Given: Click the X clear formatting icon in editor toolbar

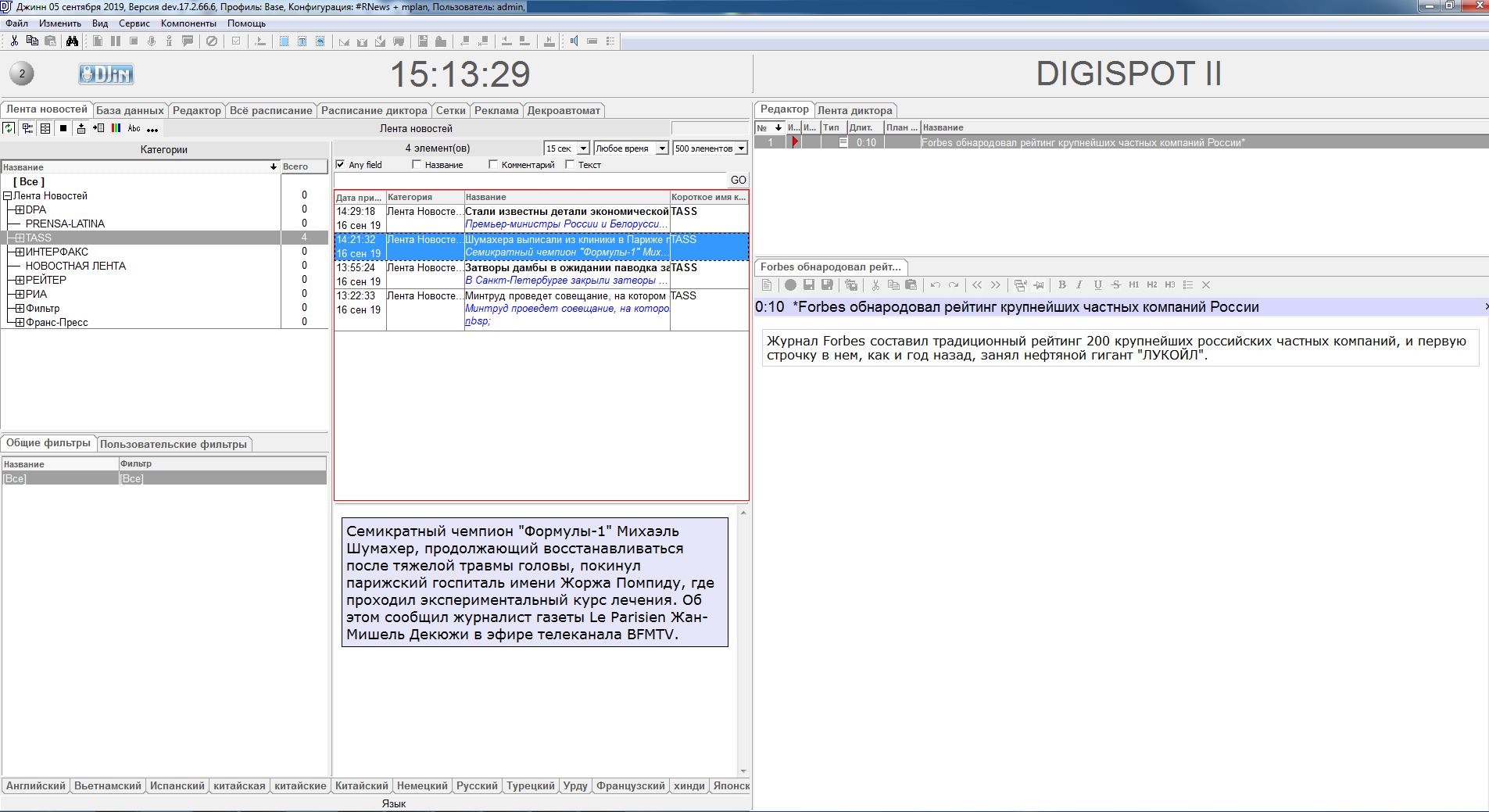Looking at the screenshot, I should [1206, 285].
